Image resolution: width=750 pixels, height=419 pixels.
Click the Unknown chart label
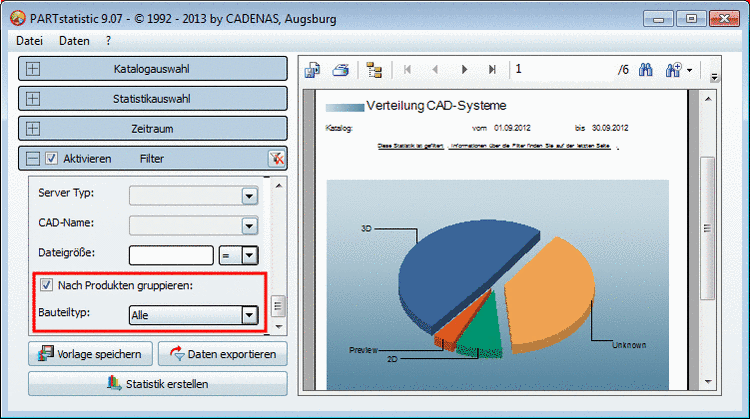tap(629, 345)
